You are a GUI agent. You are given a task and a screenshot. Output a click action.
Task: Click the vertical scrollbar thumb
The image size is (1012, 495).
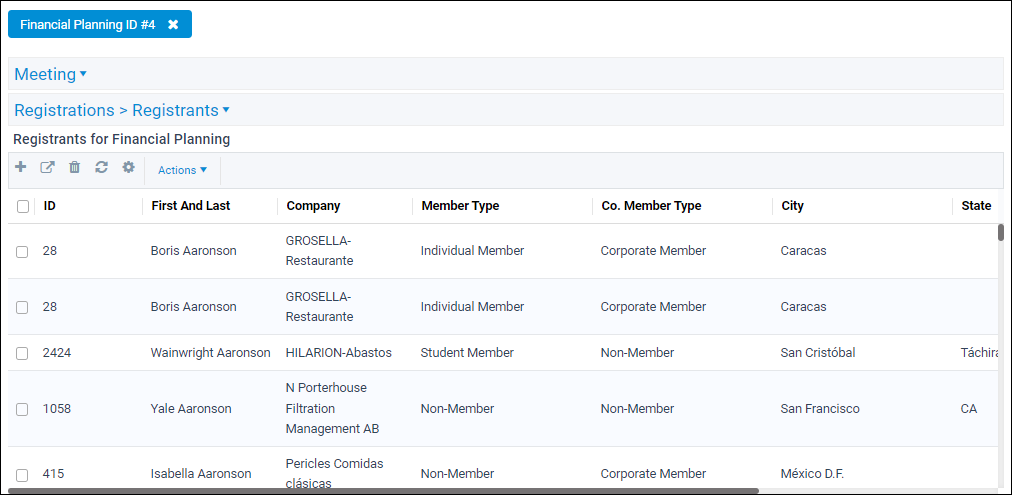pyautogui.click(x=1000, y=232)
